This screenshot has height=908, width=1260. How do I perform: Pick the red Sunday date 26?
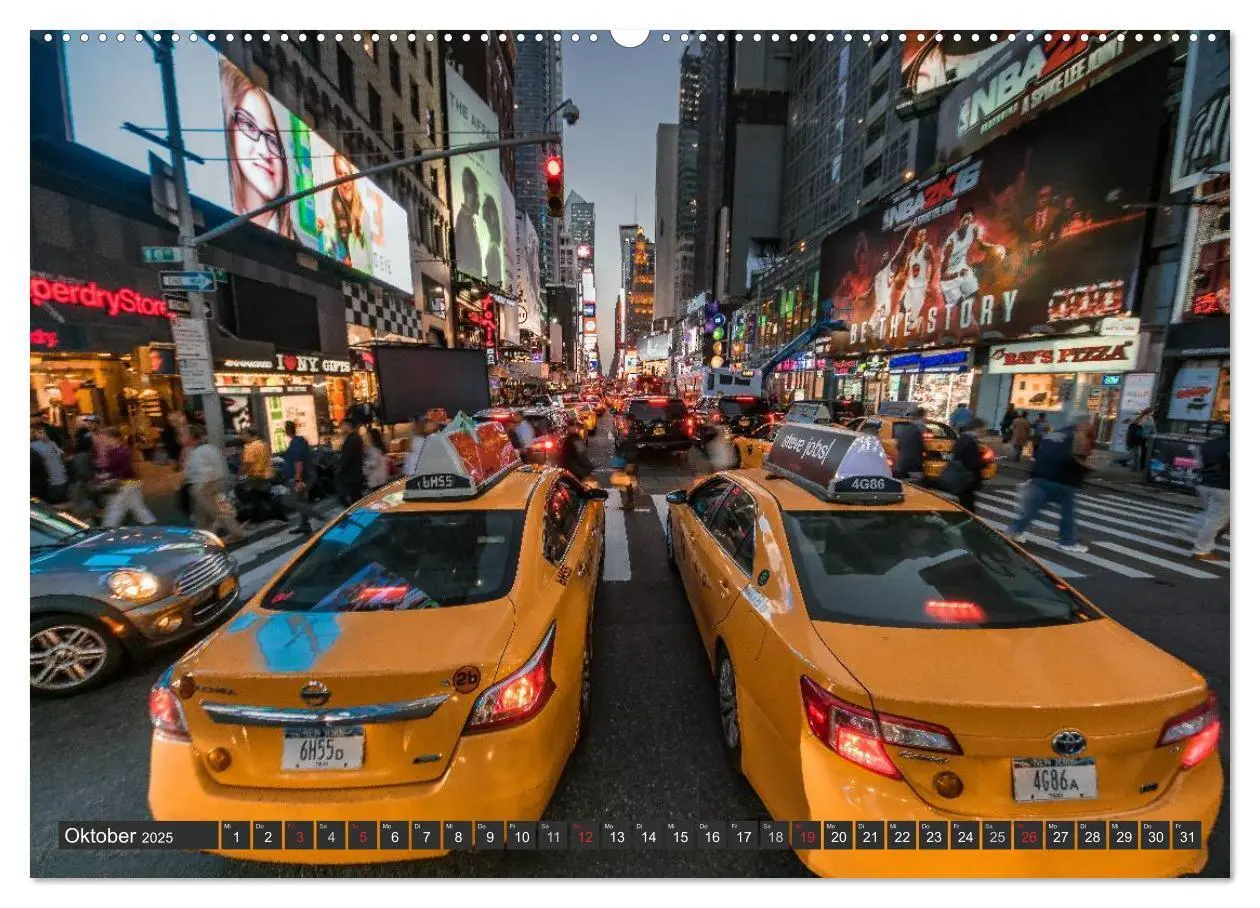[x=1029, y=836]
